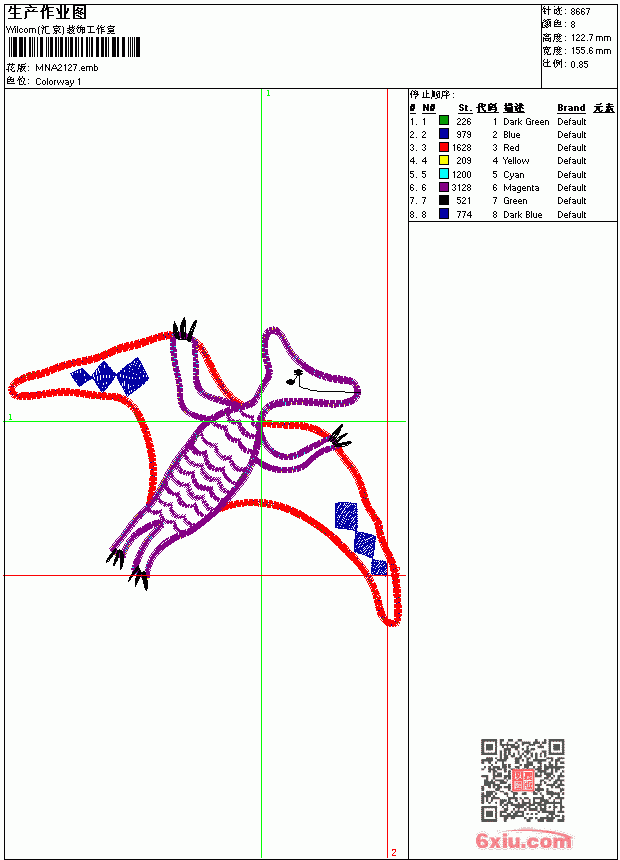Select the Red thread swatch in the stop sequence
Image resolution: width=620 pixels, height=860 pixels.
(444, 147)
